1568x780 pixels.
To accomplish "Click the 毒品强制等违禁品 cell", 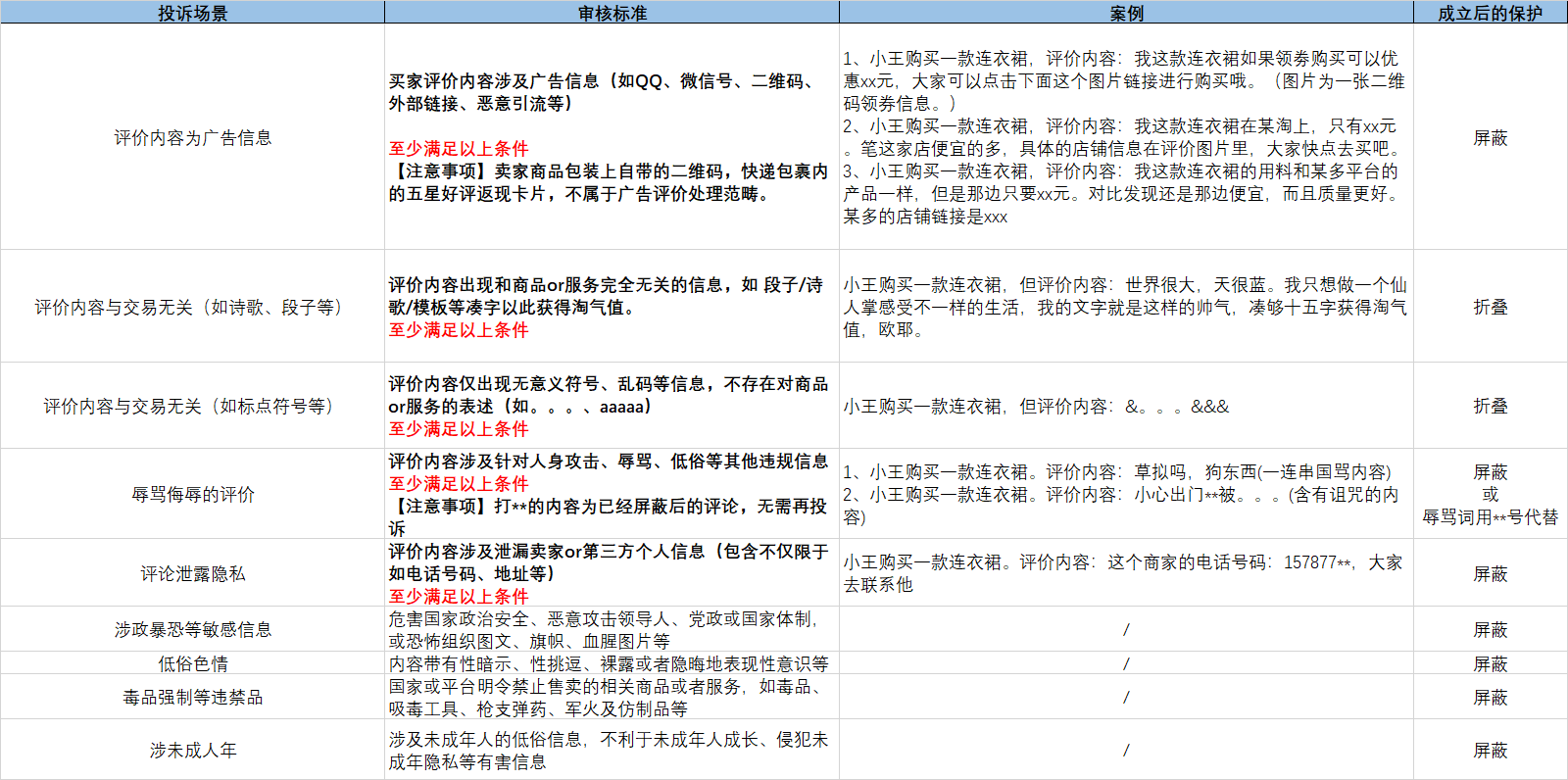I will [192, 697].
